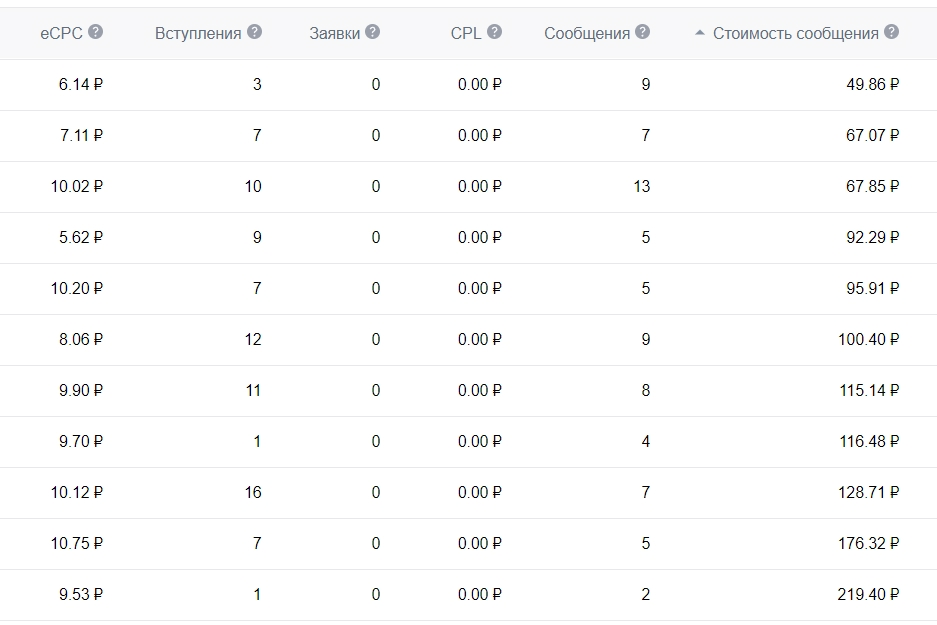The width and height of the screenshot is (937, 625).
Task: Click the Сообщения column header label
Action: pyautogui.click(x=587, y=33)
